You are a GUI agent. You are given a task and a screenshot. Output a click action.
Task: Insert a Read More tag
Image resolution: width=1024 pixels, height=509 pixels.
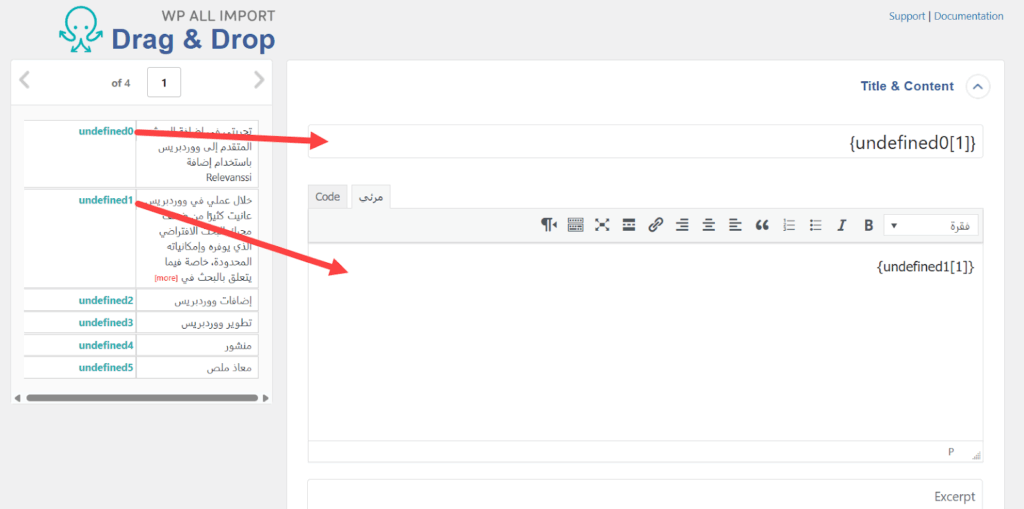pyautogui.click(x=629, y=225)
